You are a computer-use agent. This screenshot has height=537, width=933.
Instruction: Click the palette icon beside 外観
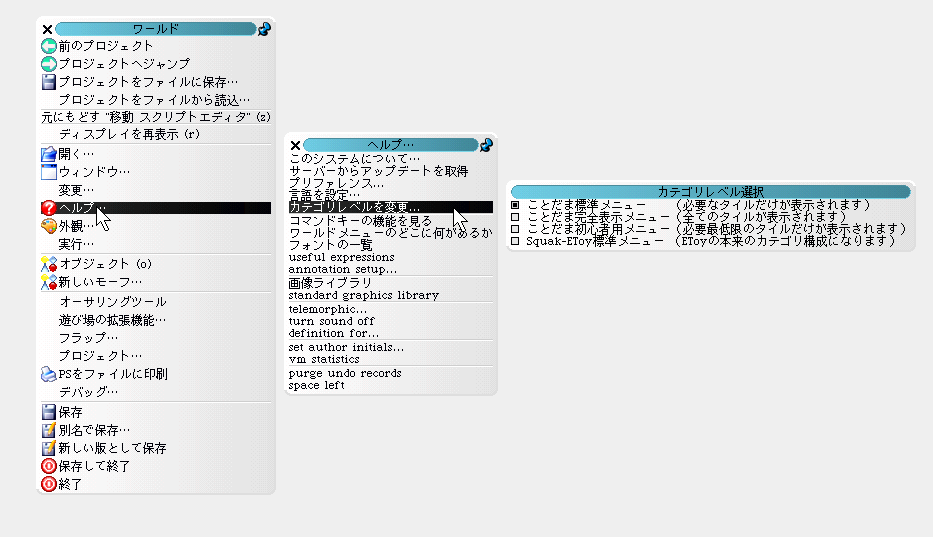[48, 226]
